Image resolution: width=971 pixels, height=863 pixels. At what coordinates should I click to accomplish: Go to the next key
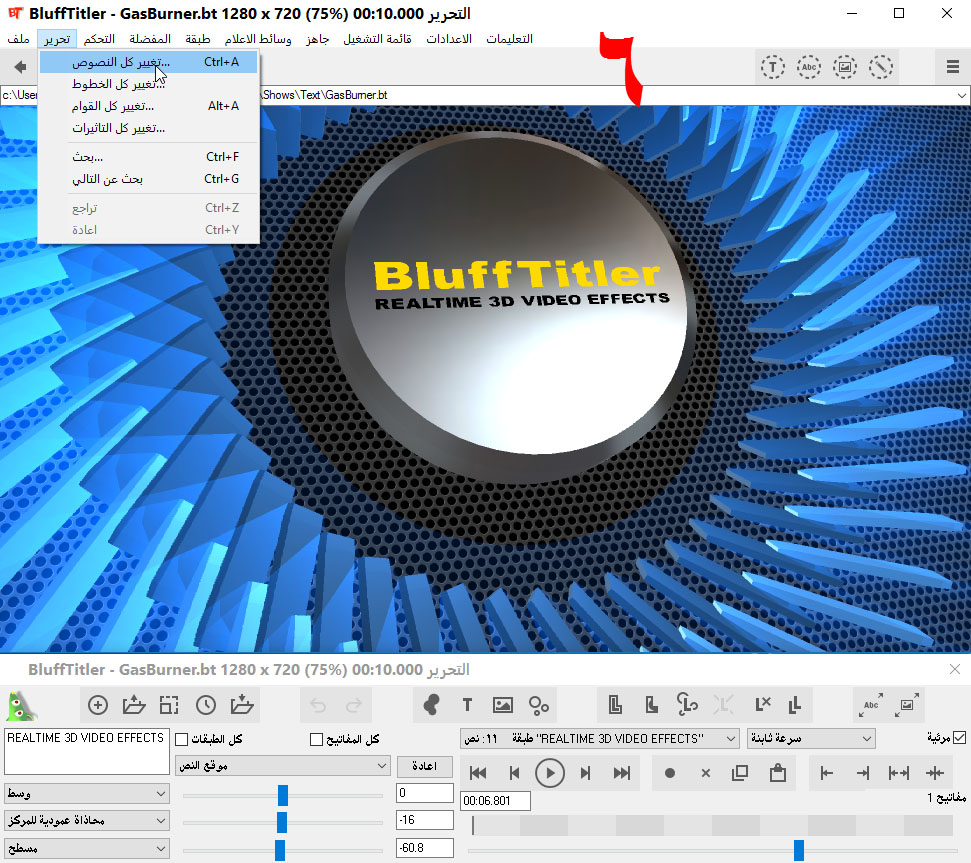tap(585, 773)
